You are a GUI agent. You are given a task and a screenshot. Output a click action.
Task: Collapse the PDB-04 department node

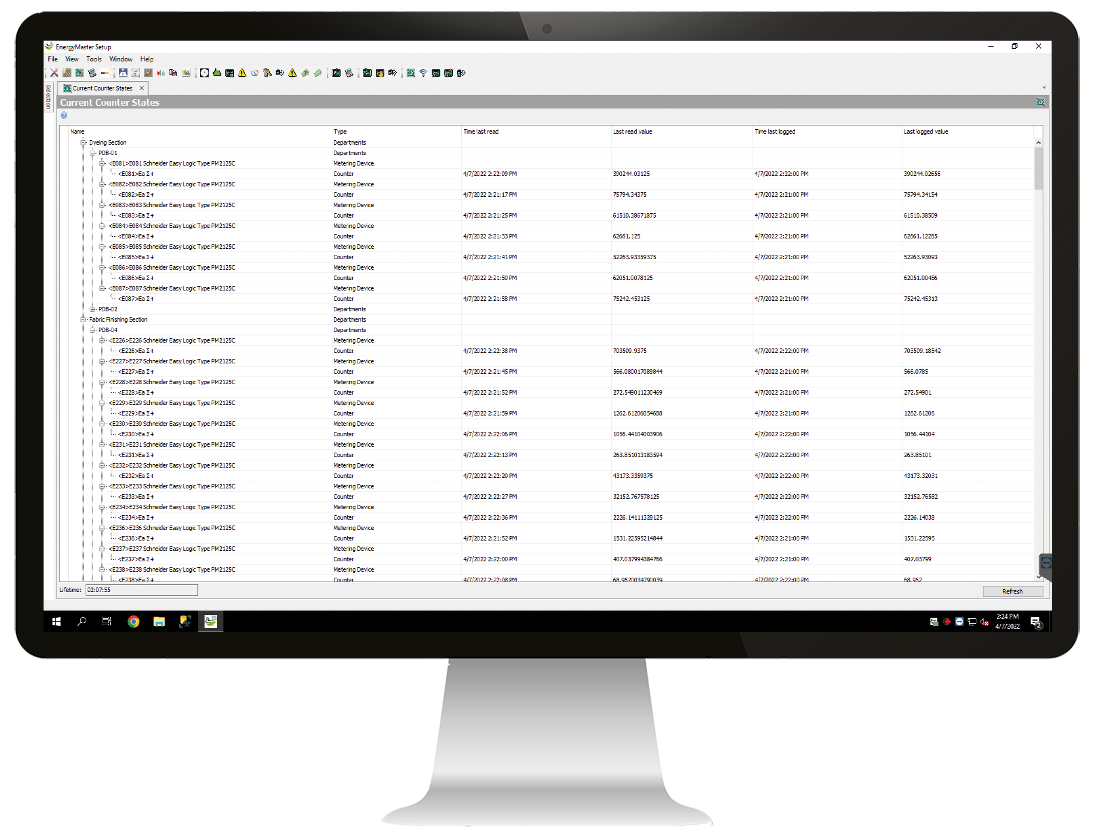(93, 330)
